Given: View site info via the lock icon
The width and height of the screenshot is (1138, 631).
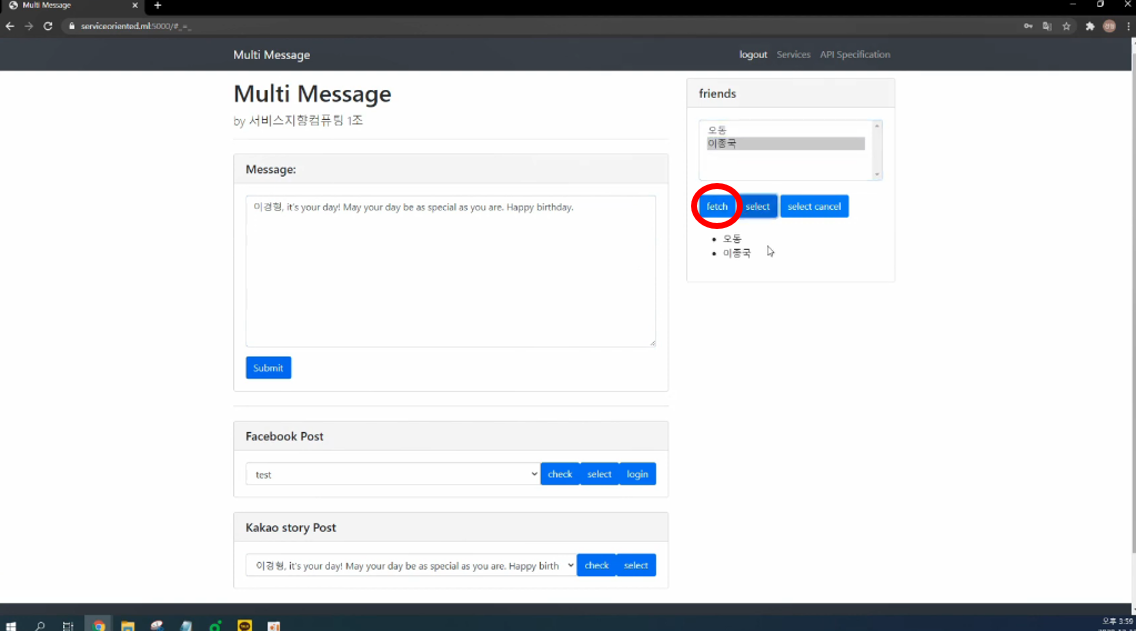Looking at the screenshot, I should pos(71,26).
